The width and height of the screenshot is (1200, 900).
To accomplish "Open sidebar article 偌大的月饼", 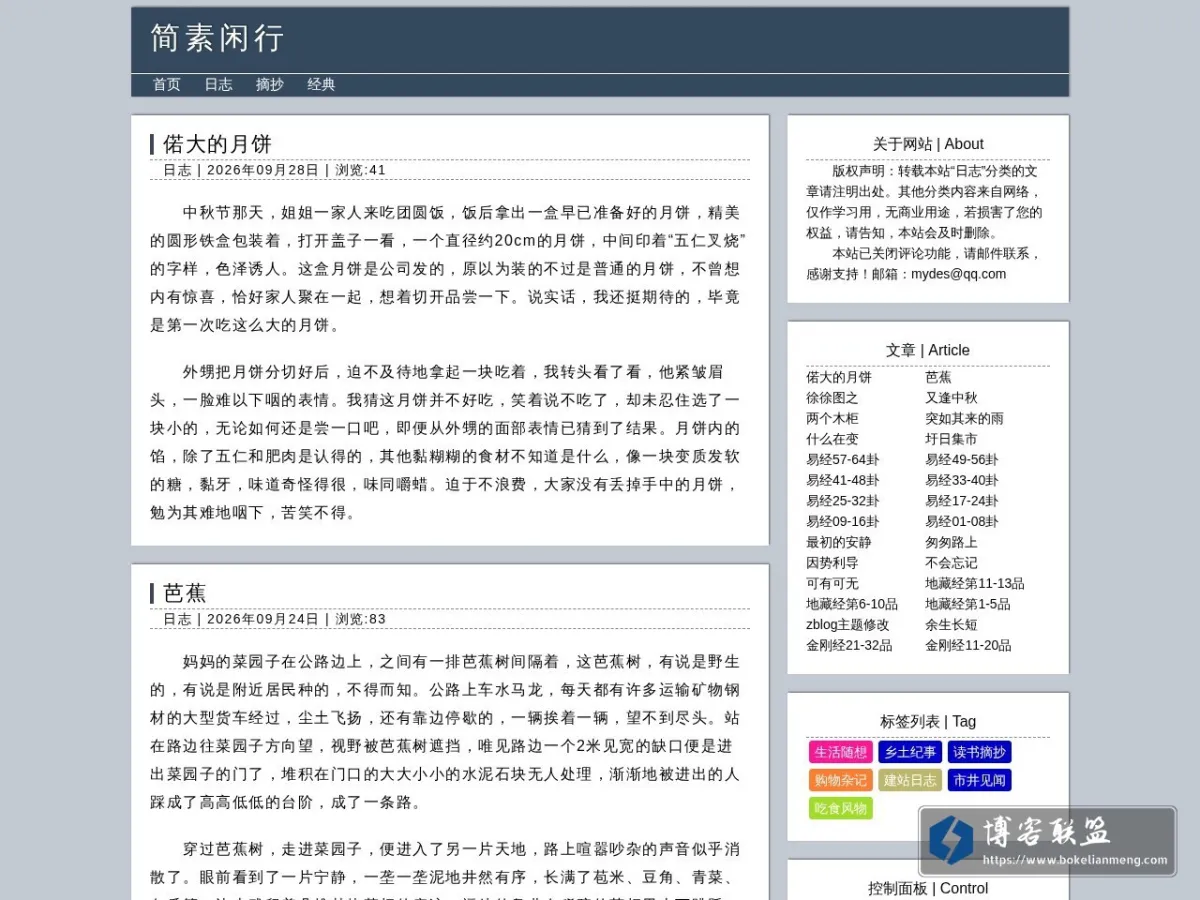I will [x=839, y=377].
